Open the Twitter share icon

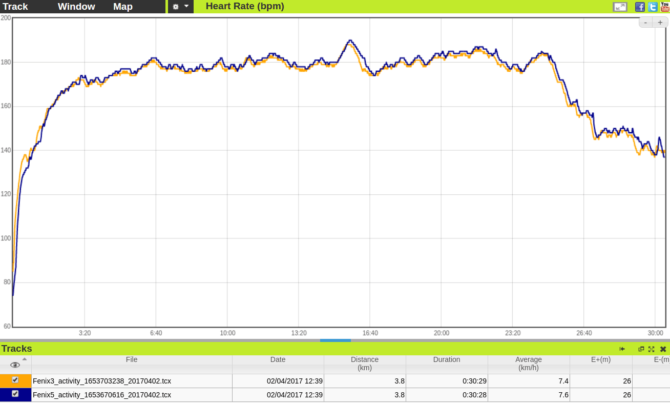[x=652, y=6]
